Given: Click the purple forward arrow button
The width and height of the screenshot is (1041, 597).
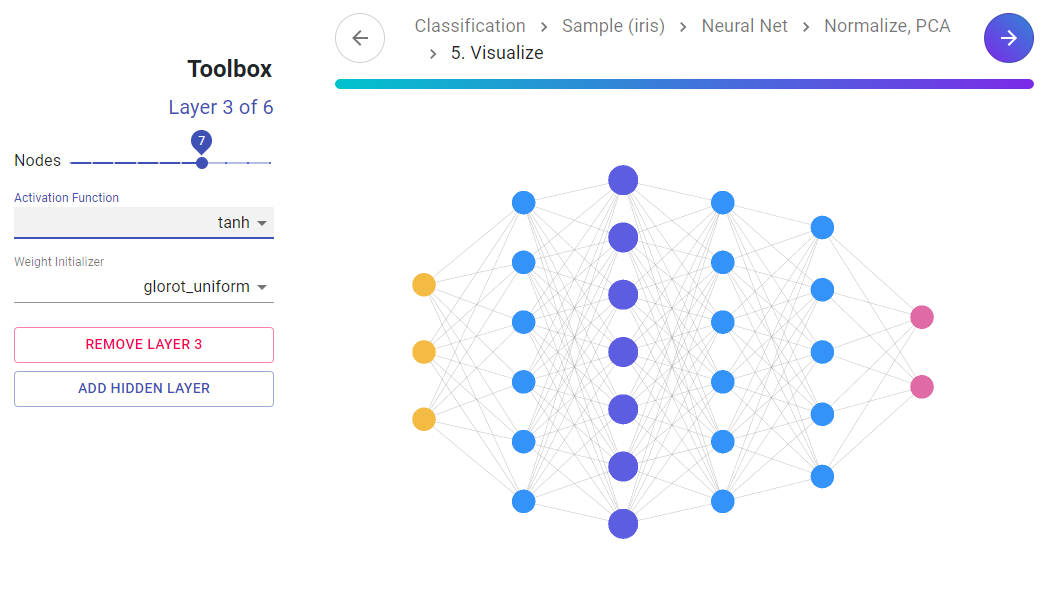Looking at the screenshot, I should (1008, 38).
